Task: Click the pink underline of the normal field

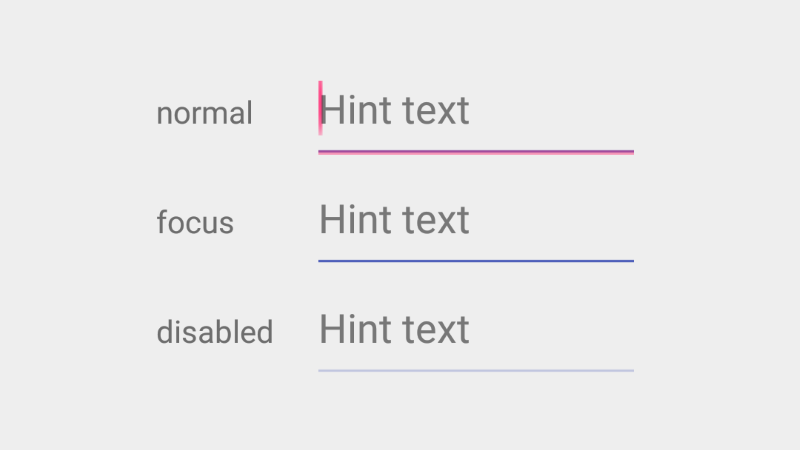Action: point(475,152)
